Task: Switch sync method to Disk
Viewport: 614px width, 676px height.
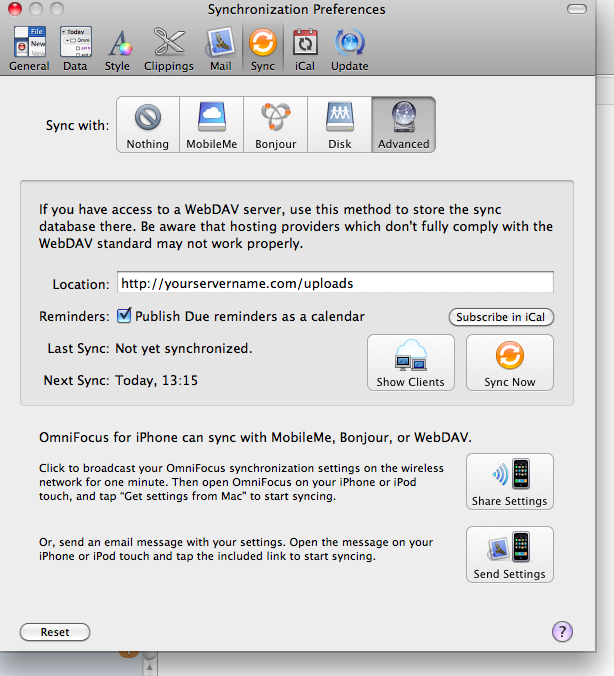Action: coord(340,125)
